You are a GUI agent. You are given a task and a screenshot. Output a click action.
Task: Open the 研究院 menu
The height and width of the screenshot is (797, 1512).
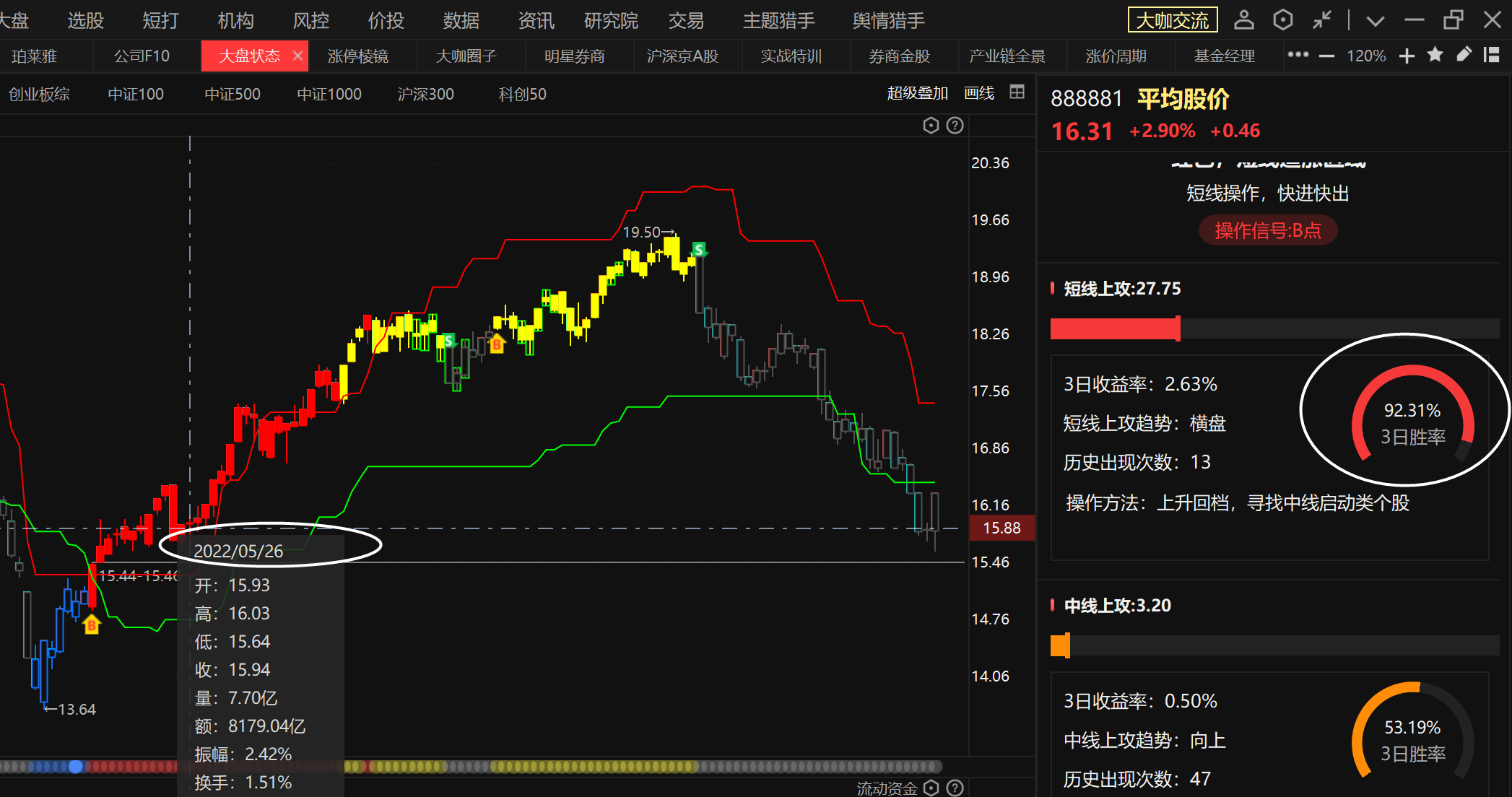[611, 20]
